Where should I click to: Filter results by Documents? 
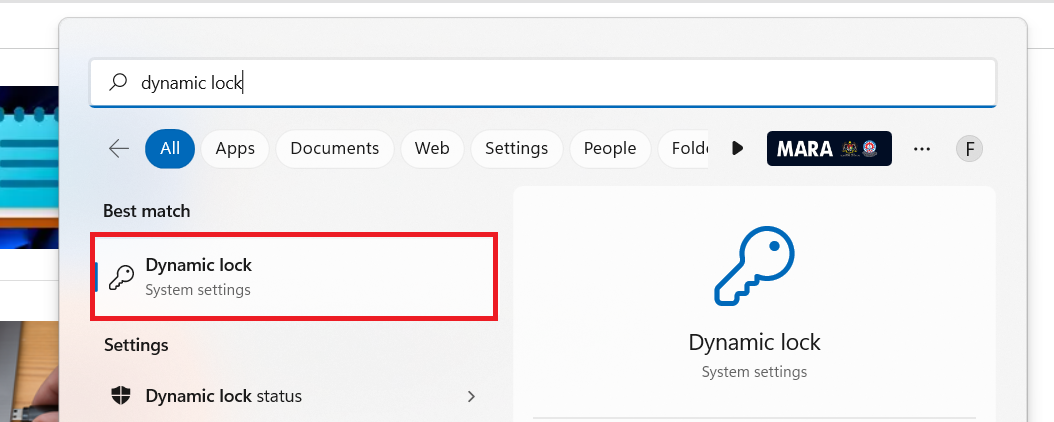coord(334,148)
